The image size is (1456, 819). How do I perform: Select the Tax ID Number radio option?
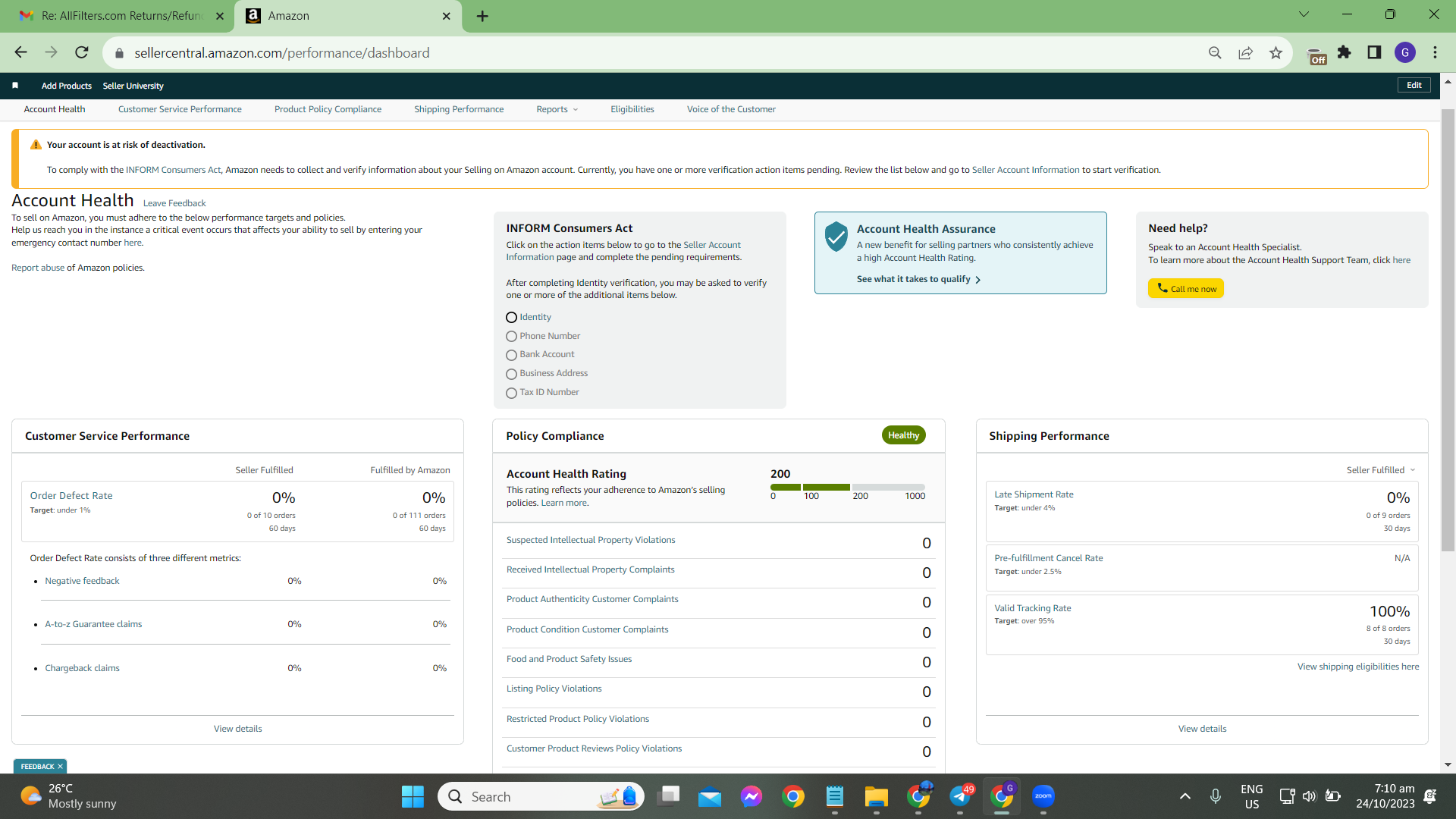[511, 393]
